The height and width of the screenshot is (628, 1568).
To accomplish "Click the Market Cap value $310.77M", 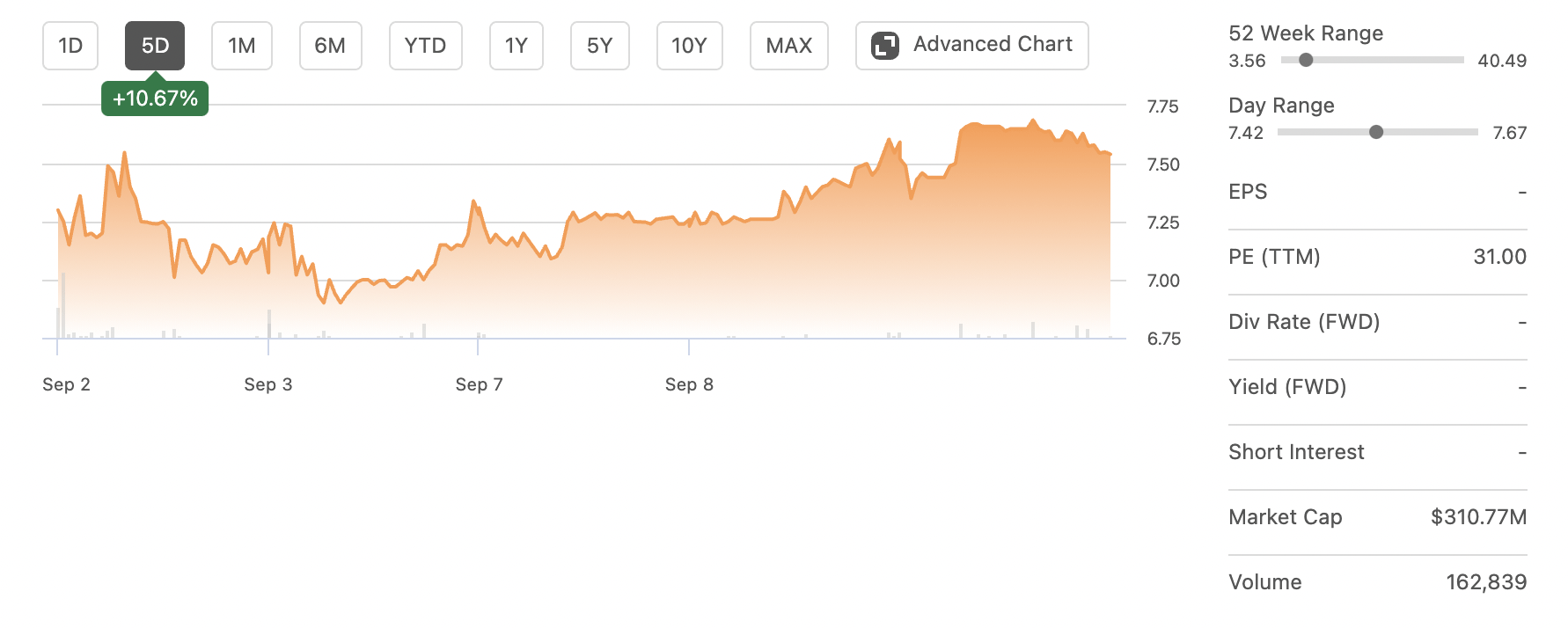I will (x=1478, y=517).
